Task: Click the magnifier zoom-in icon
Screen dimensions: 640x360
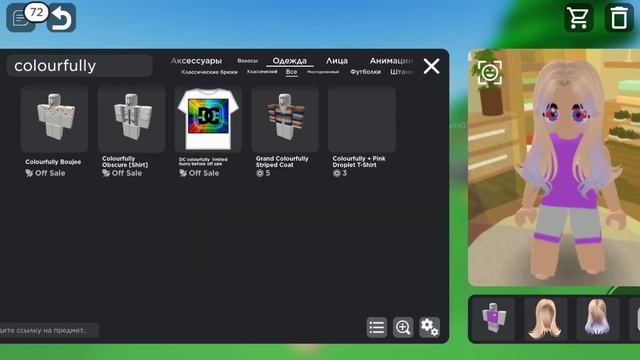Action: [403, 327]
